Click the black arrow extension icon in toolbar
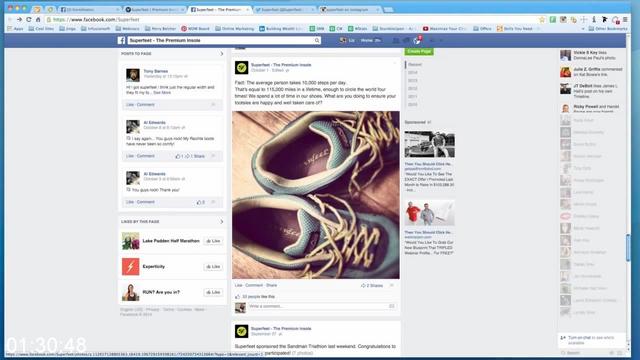640x360 pixels. (604, 19)
